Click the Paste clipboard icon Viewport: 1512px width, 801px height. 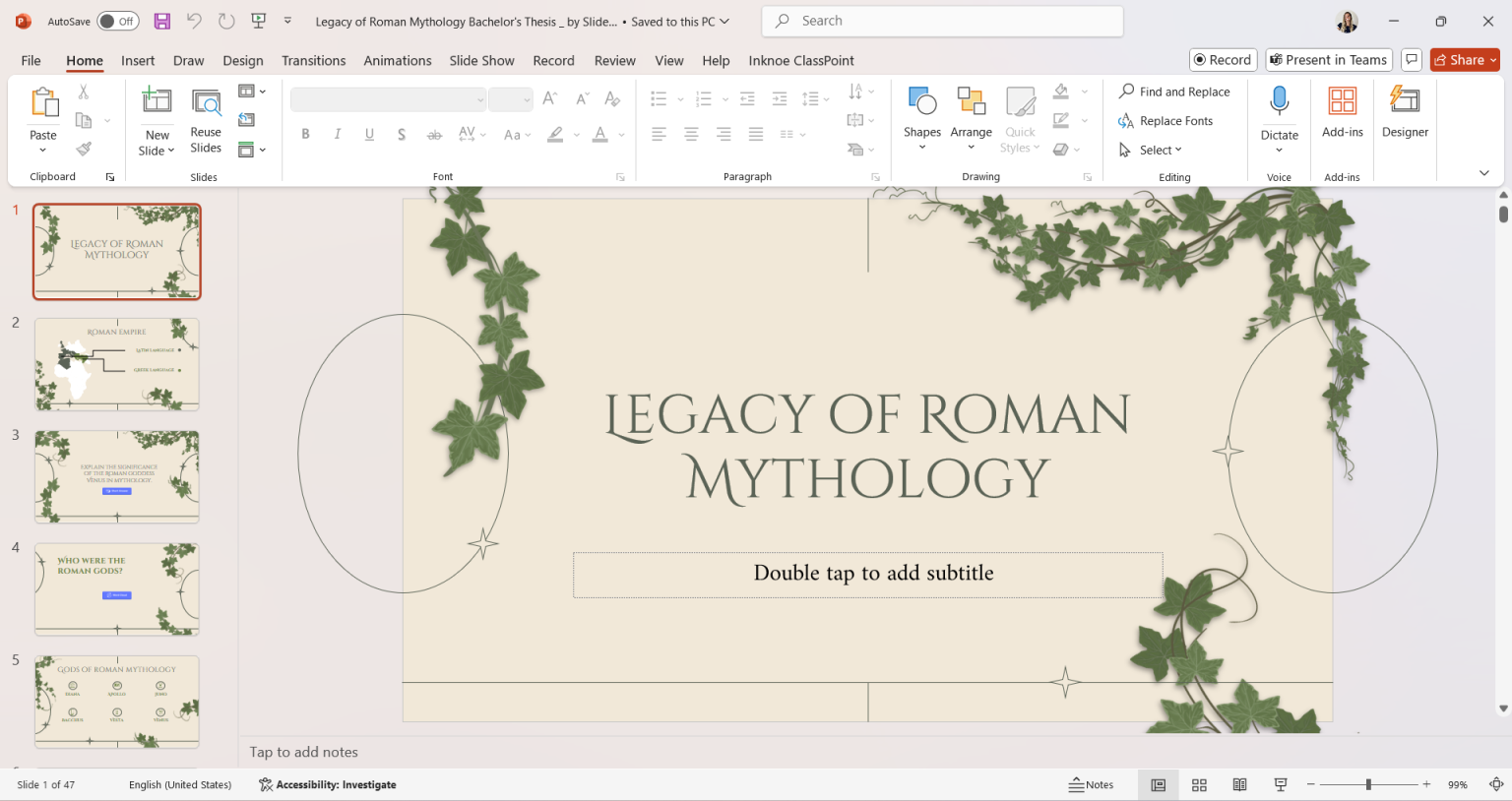pos(44,102)
